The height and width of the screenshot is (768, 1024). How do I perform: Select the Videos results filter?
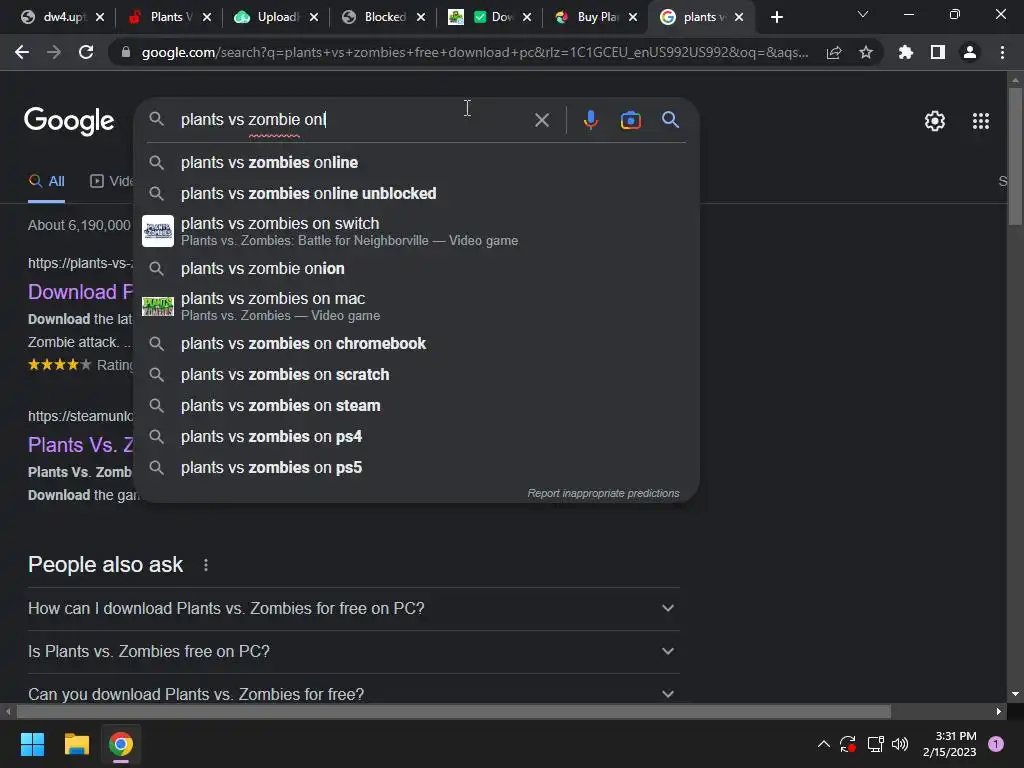coord(111,182)
